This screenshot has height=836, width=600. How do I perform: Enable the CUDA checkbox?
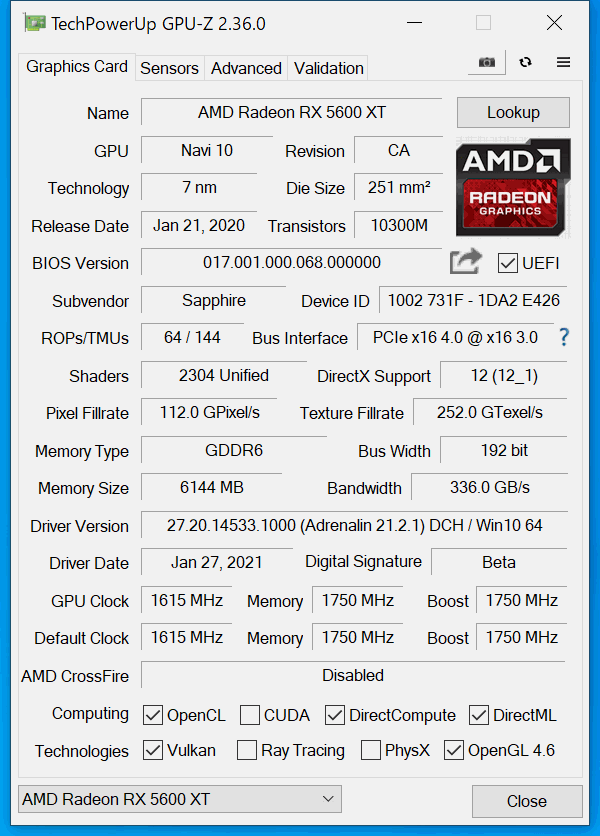250,715
